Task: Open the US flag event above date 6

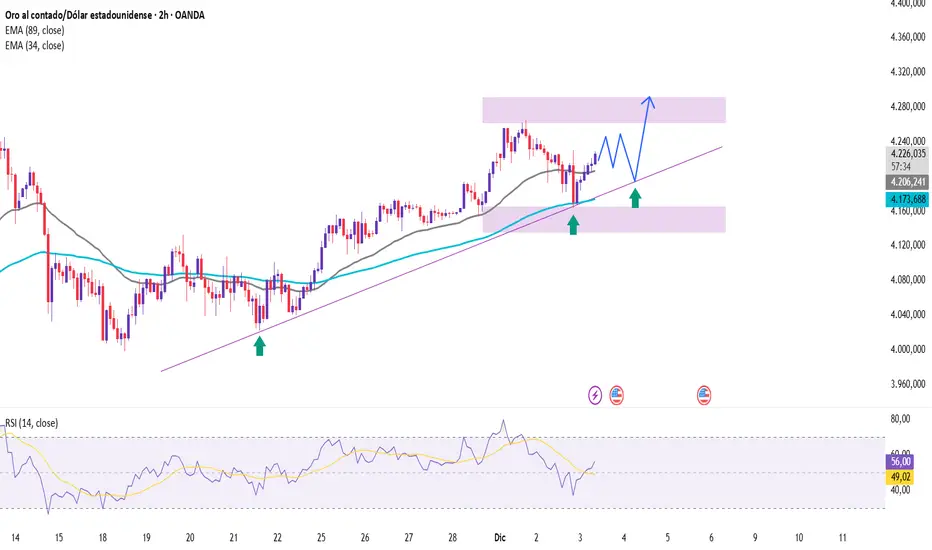Action: 704,395
